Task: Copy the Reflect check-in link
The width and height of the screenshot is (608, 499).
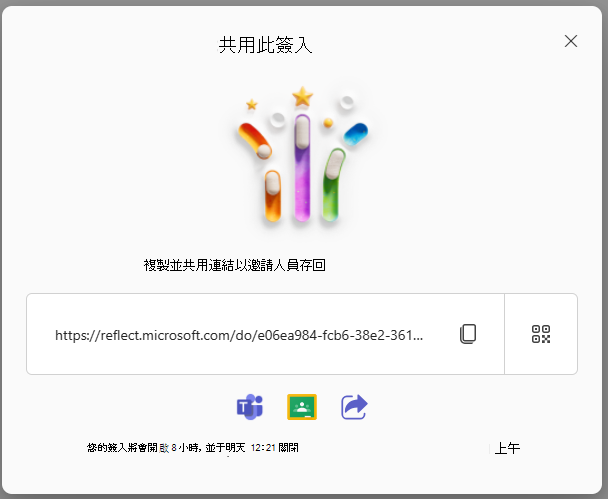Action: 468,334
